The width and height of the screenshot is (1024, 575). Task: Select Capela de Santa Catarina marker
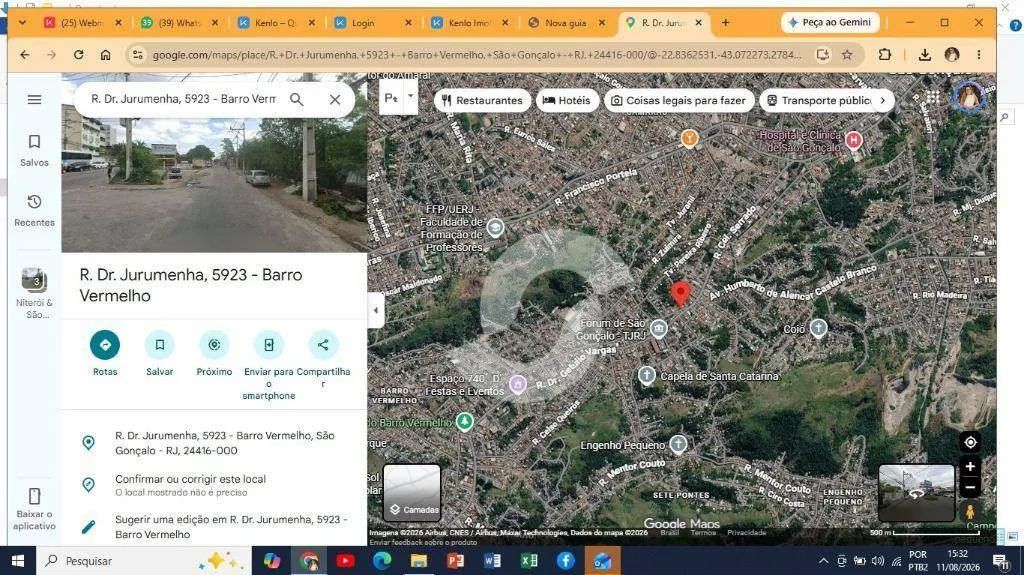tap(647, 375)
